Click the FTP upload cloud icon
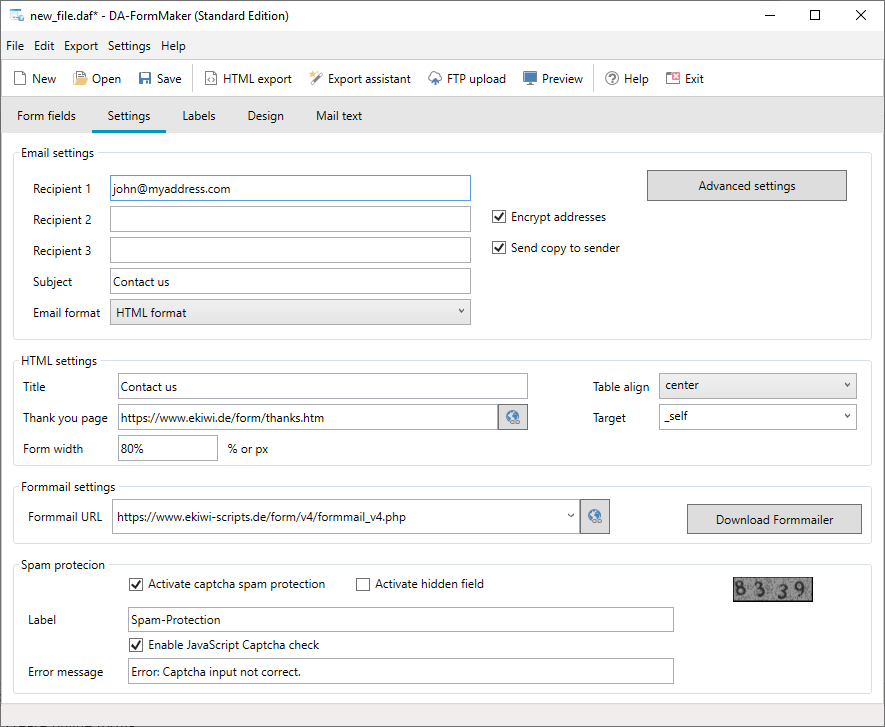This screenshot has width=885, height=727. tap(435, 78)
